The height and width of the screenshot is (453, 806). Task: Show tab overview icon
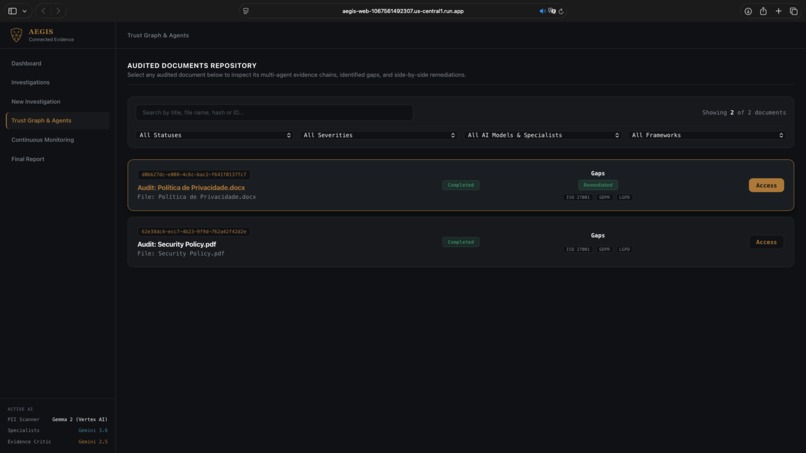point(794,11)
